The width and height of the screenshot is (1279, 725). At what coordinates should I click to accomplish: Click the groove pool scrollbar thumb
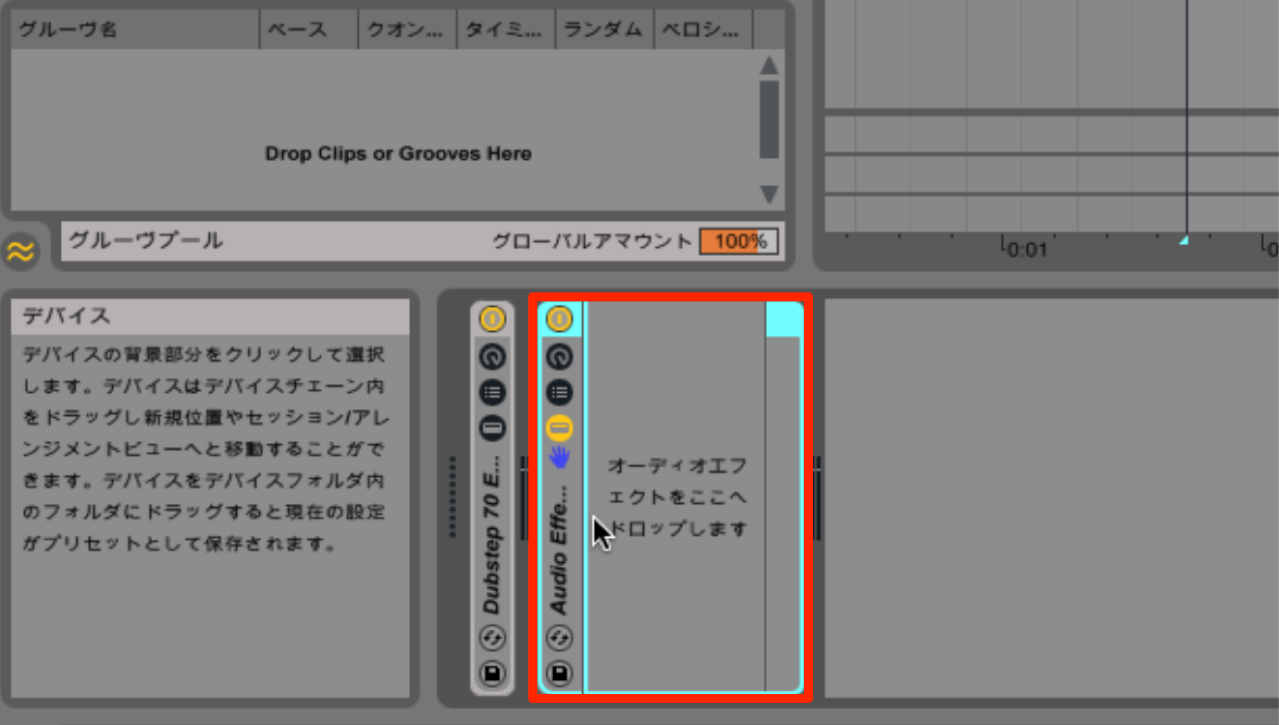pyautogui.click(x=769, y=120)
